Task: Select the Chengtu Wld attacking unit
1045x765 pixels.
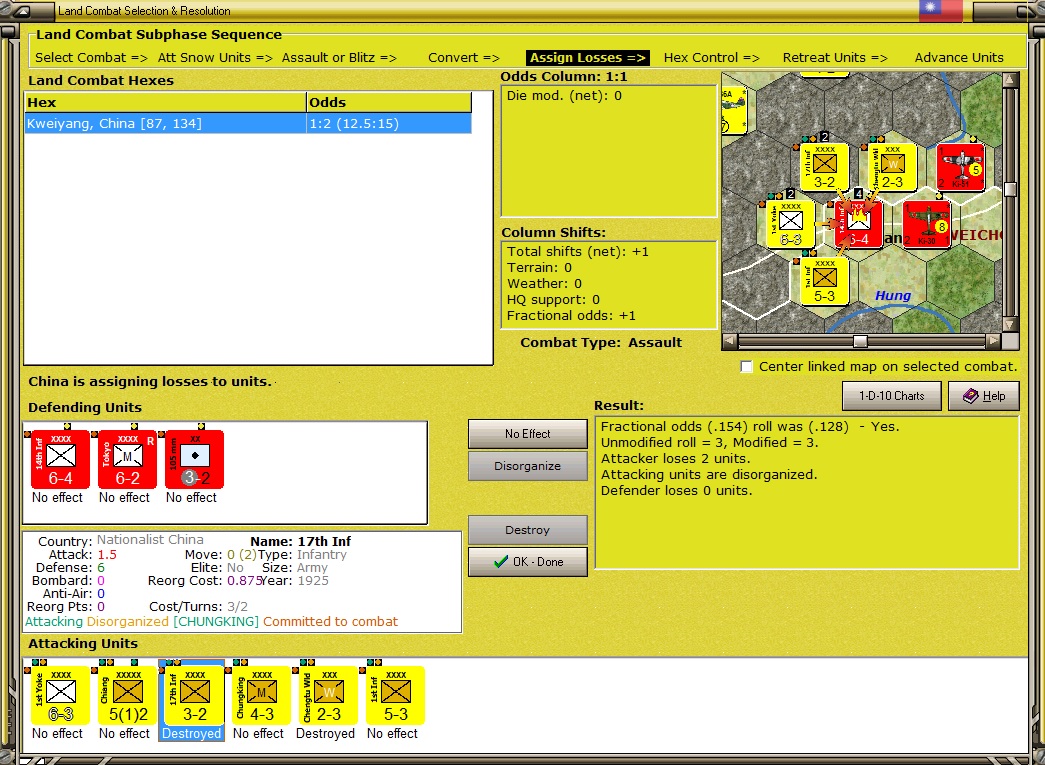Action: click(x=329, y=696)
